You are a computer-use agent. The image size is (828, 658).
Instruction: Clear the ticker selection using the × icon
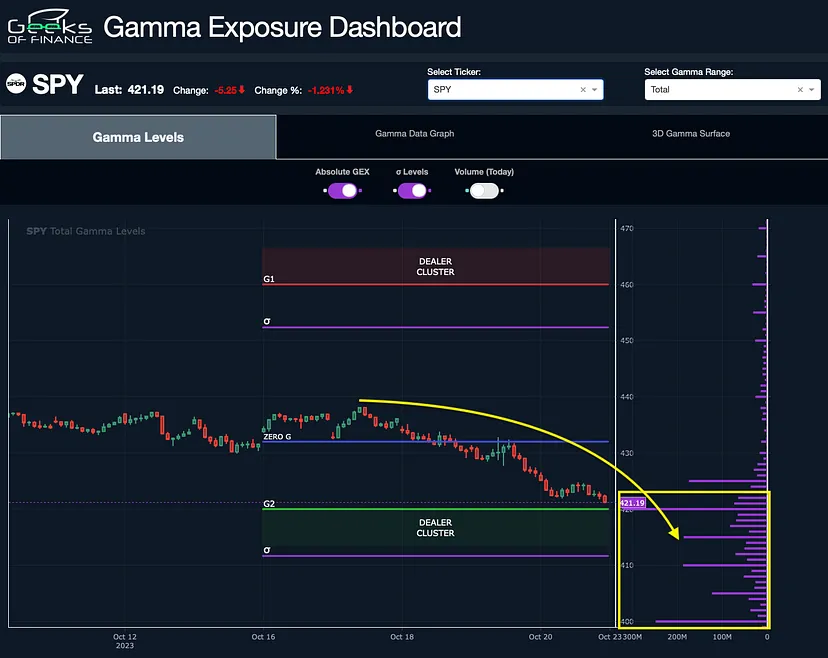point(582,89)
